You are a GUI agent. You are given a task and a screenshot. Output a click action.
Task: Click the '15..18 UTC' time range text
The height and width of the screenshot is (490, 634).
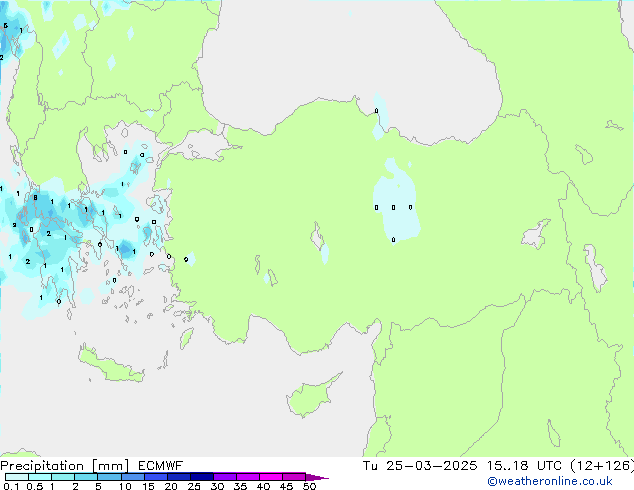tap(524, 466)
